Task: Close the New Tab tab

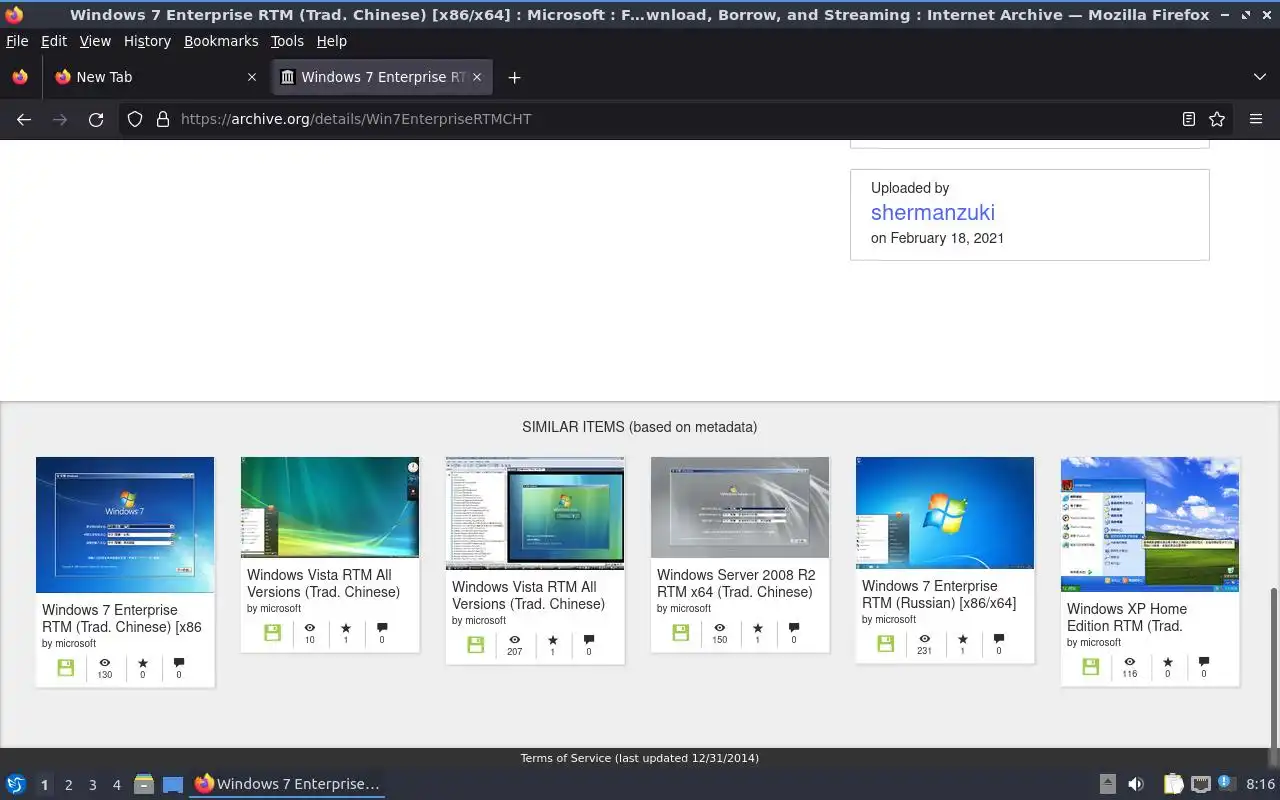Action: tap(252, 77)
